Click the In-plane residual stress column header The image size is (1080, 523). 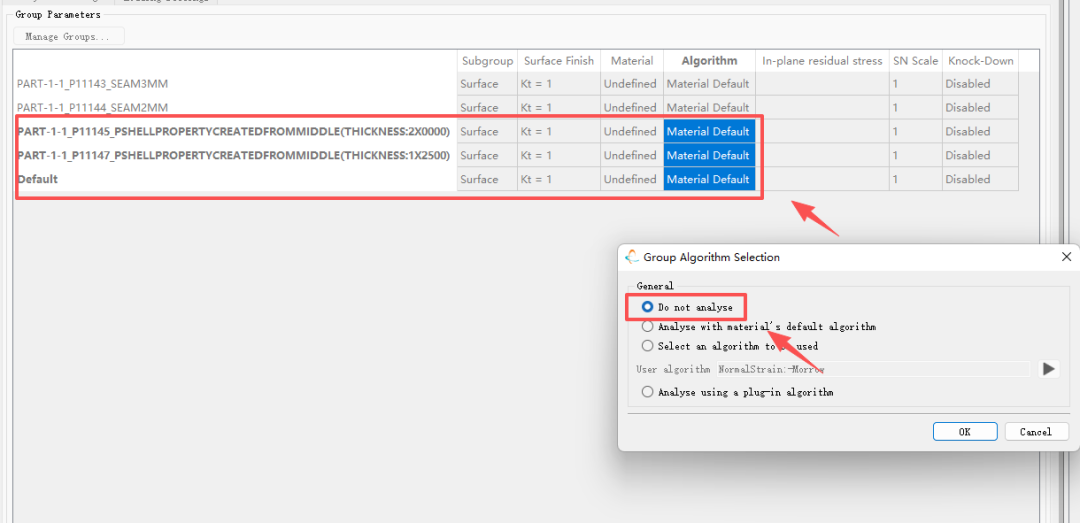point(822,61)
